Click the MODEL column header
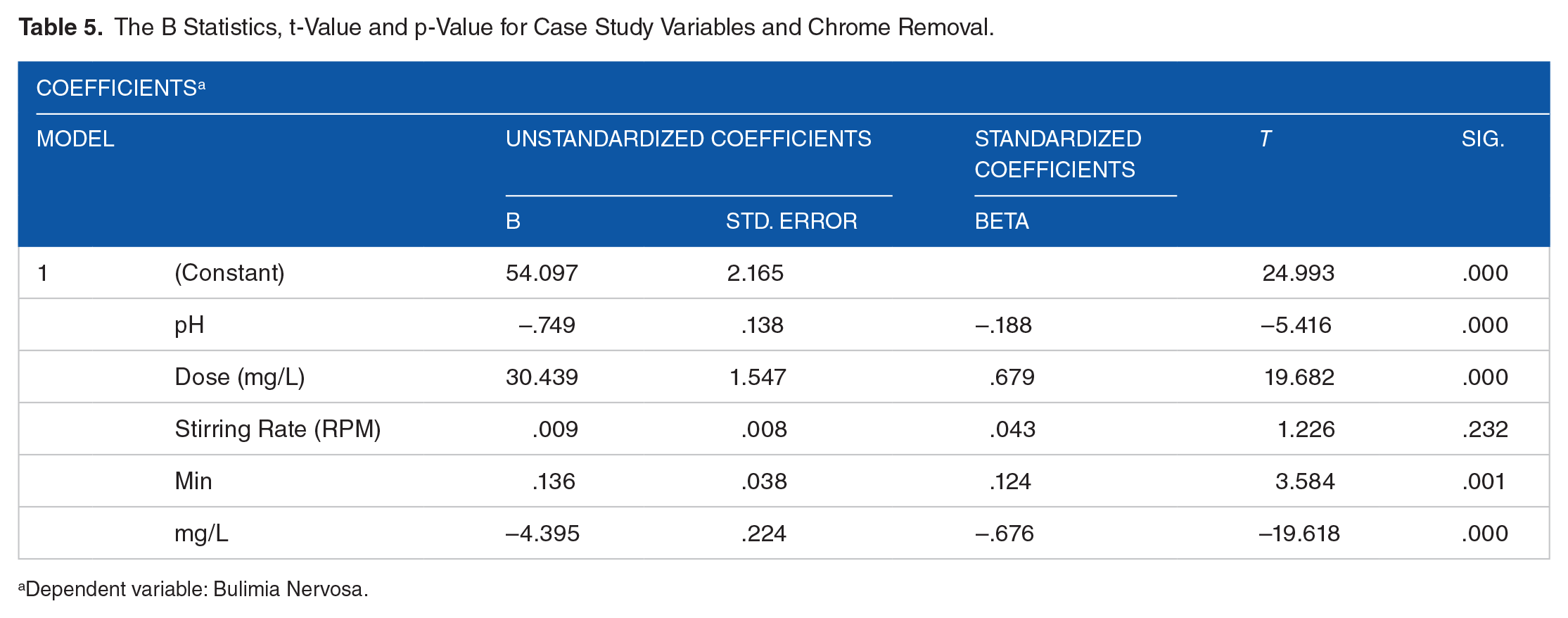Screen dimensions: 1568x618 pyautogui.click(x=75, y=139)
